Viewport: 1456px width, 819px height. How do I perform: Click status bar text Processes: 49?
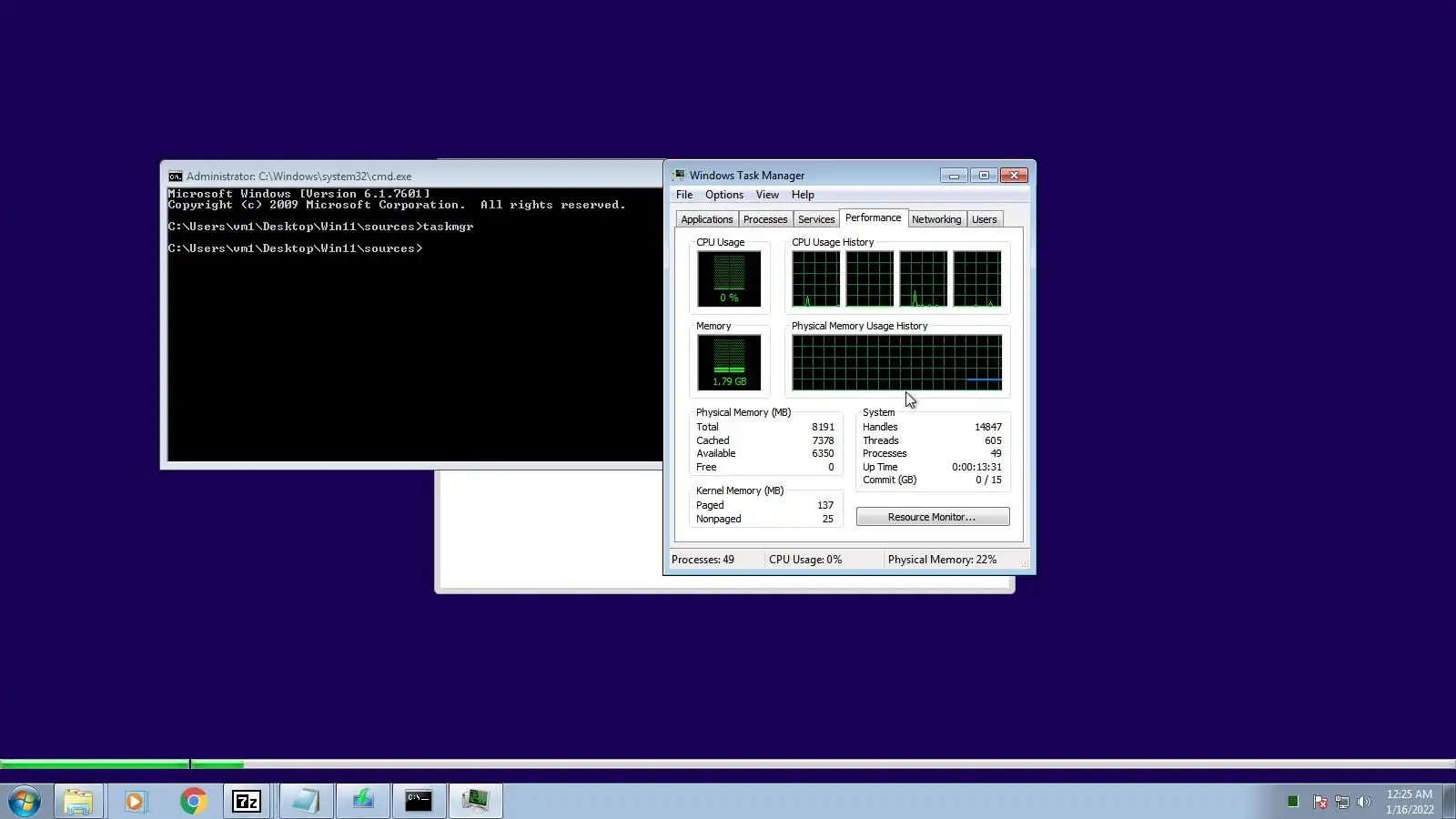(703, 560)
